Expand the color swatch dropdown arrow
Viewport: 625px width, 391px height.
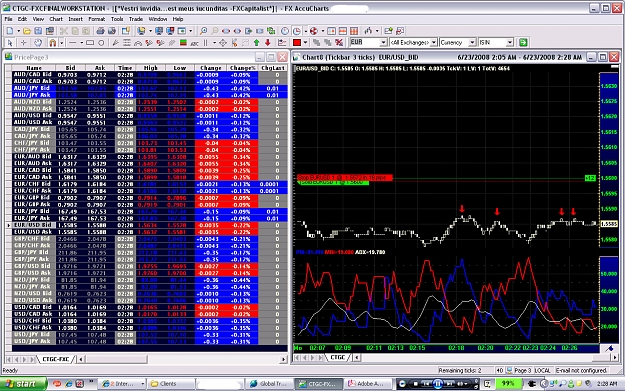tap(305, 42)
